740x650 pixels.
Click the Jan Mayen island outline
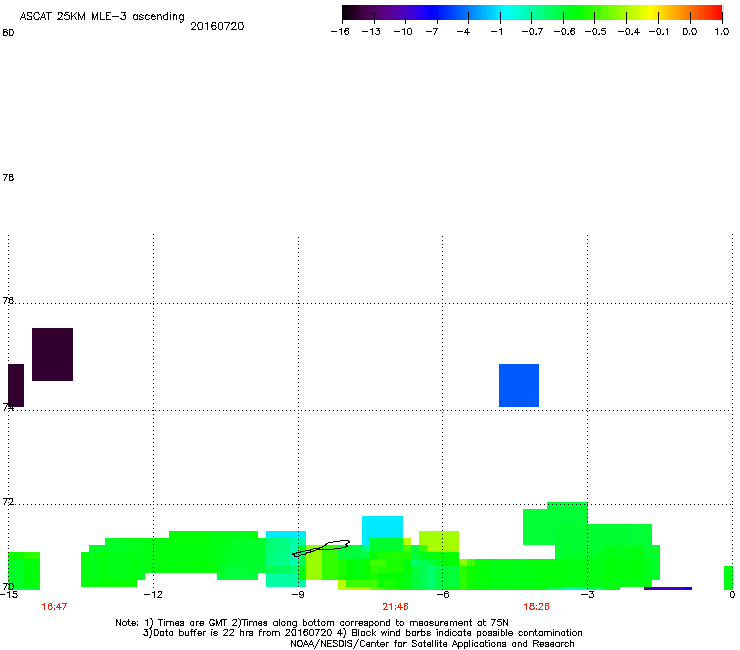[321, 548]
